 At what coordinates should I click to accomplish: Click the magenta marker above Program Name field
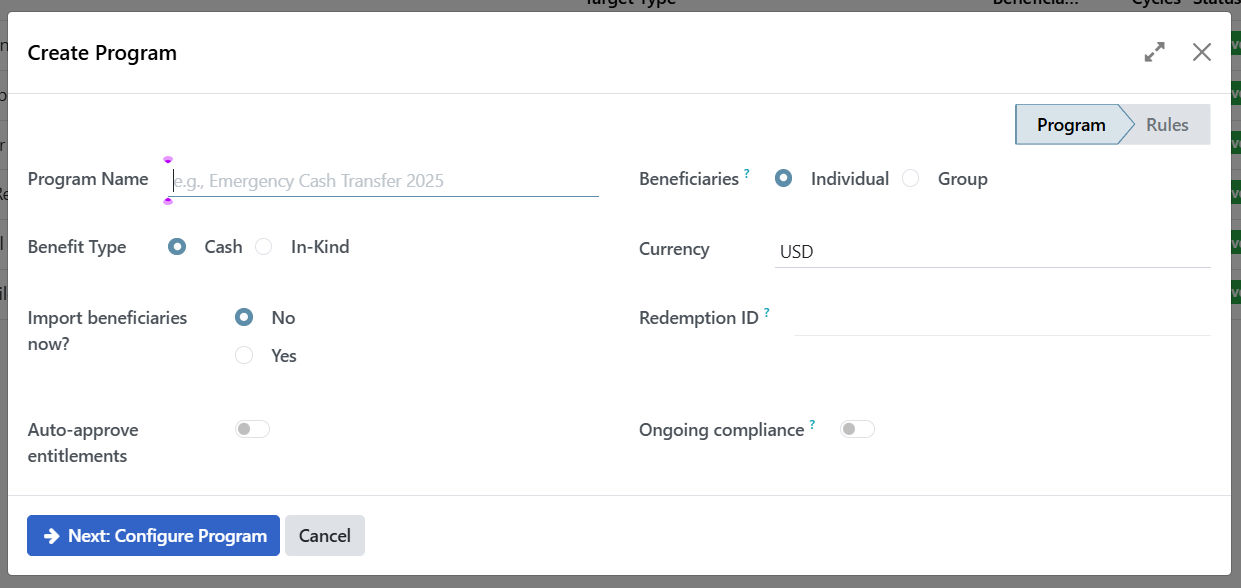(168, 158)
